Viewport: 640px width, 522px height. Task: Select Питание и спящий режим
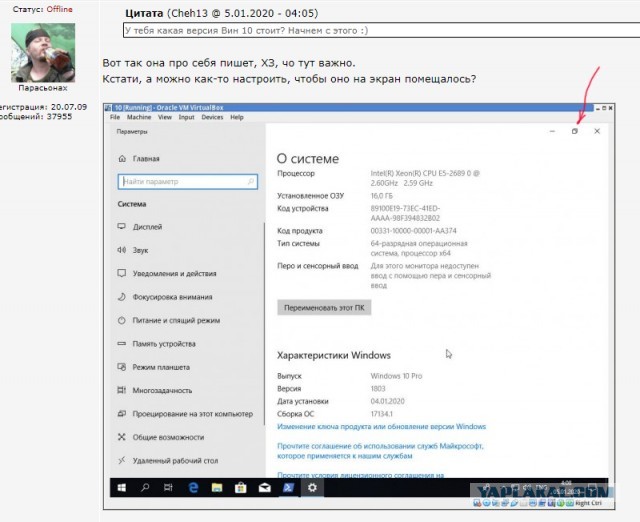coord(169,320)
